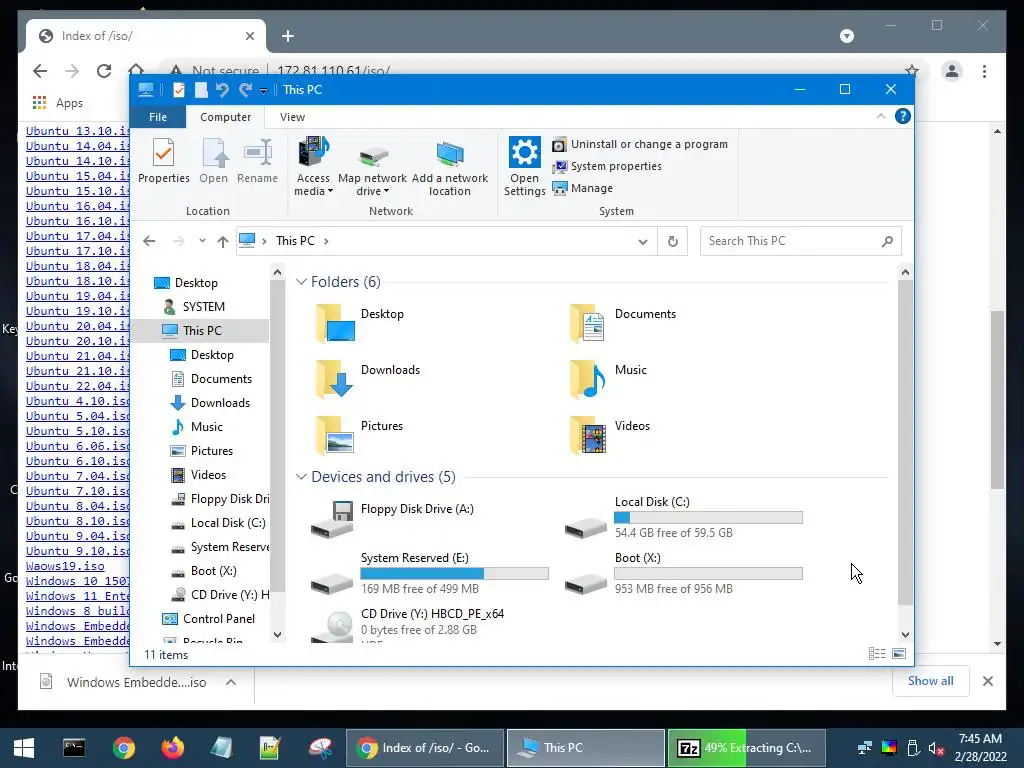Switch to large icons view layout
This screenshot has width=1024, height=768.
(x=899, y=654)
